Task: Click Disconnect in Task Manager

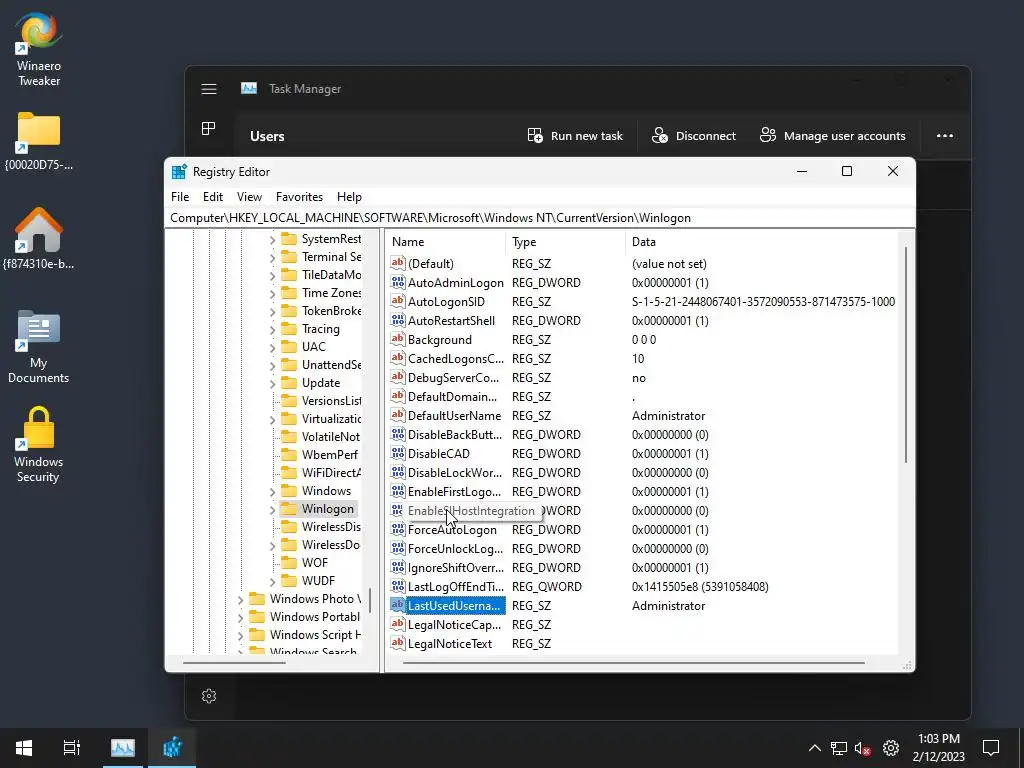Action: tap(694, 136)
